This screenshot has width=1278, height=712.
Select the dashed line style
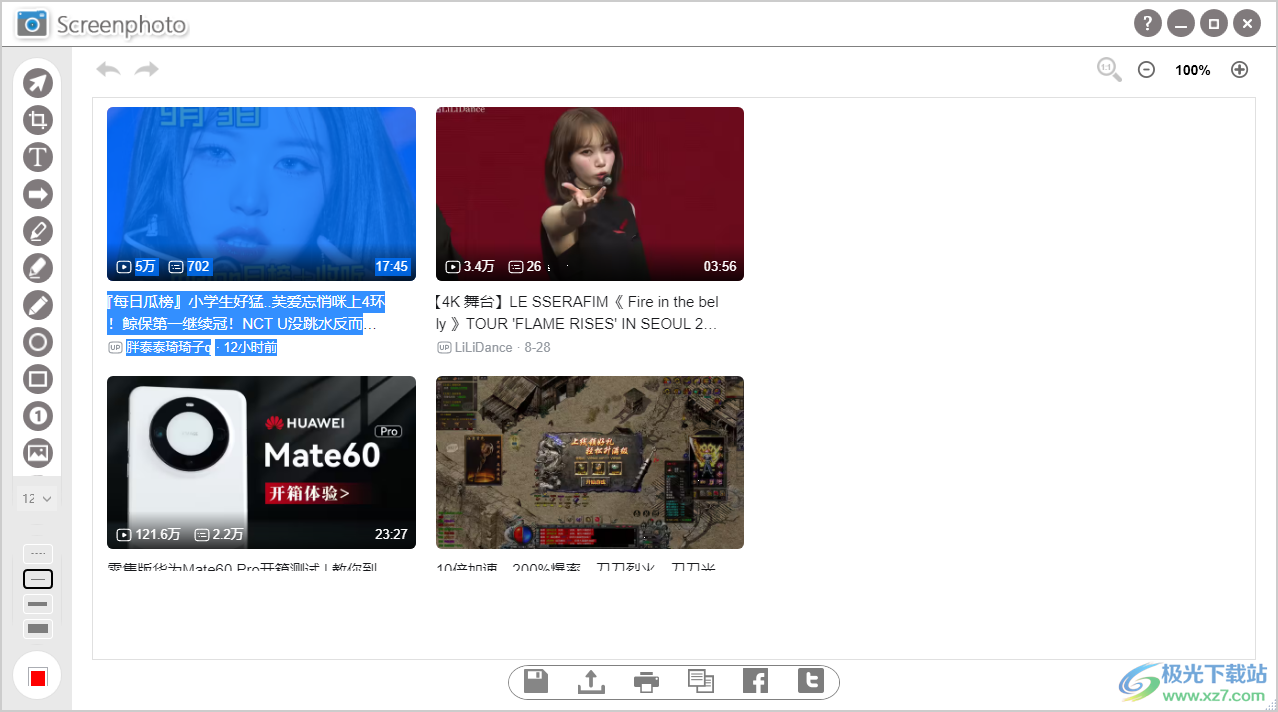(x=38, y=553)
